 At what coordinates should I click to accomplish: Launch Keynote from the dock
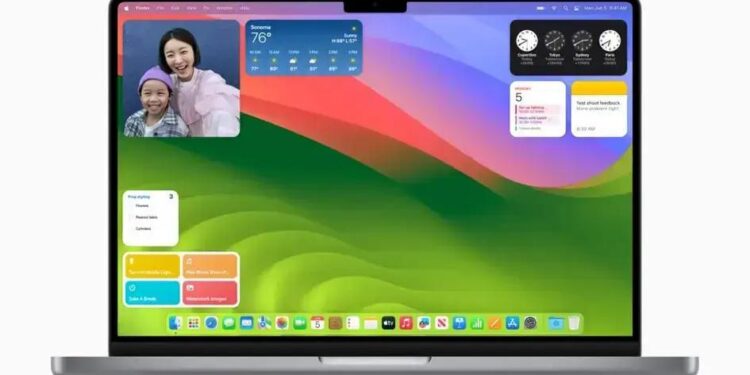[459, 323]
